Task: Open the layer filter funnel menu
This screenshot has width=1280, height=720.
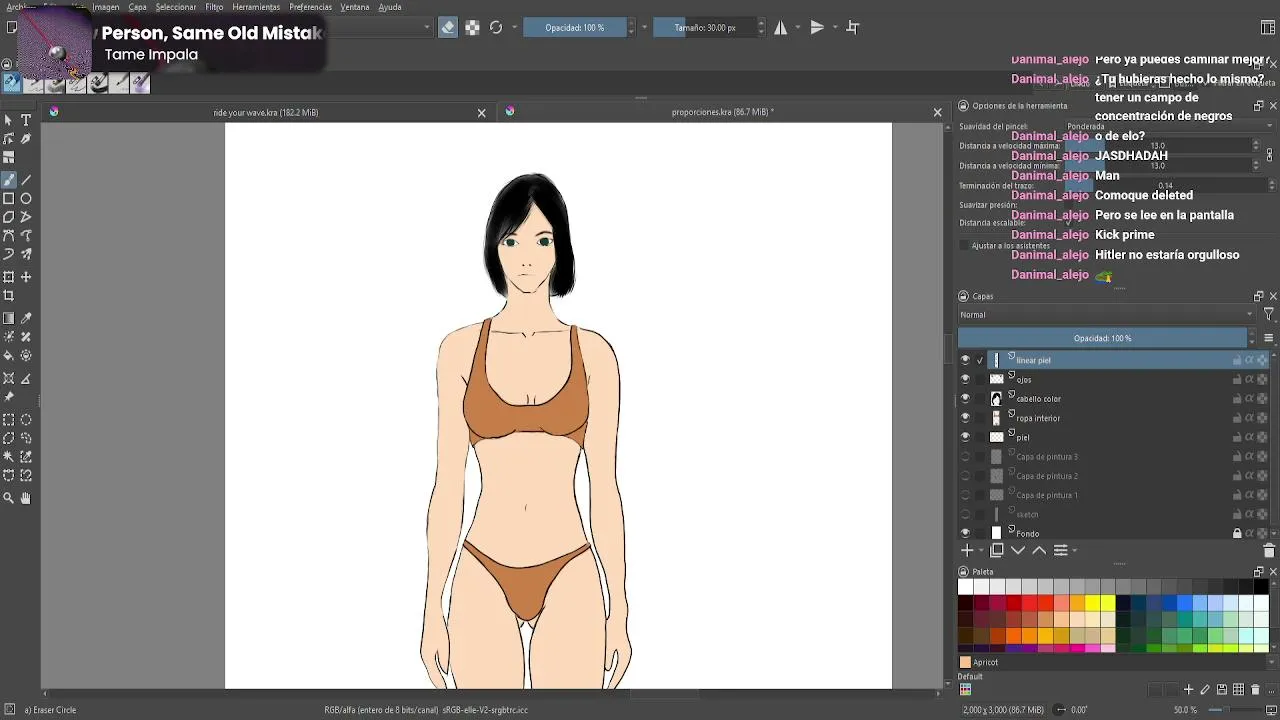Action: [1269, 315]
